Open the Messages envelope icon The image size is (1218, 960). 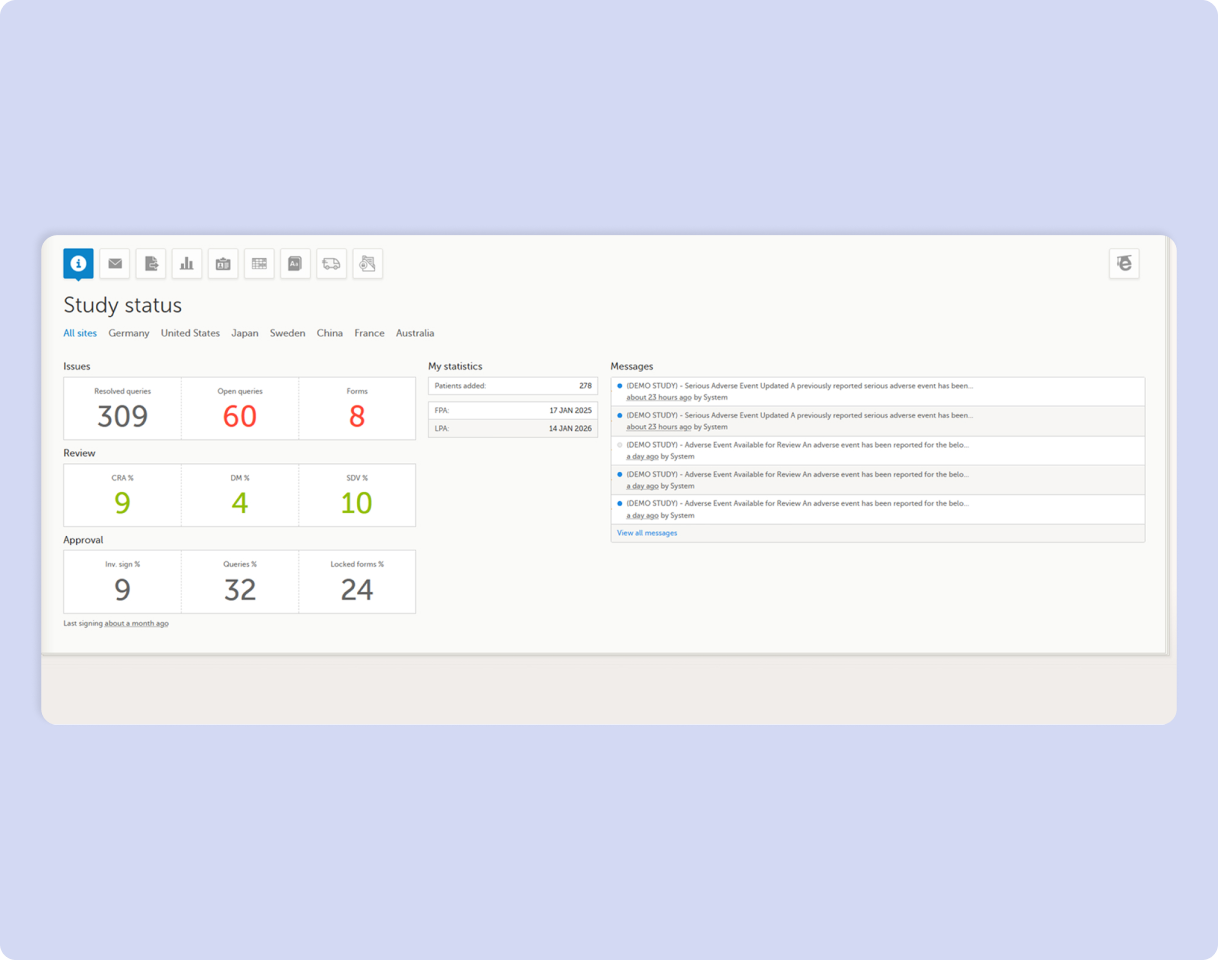pyautogui.click(x=114, y=263)
